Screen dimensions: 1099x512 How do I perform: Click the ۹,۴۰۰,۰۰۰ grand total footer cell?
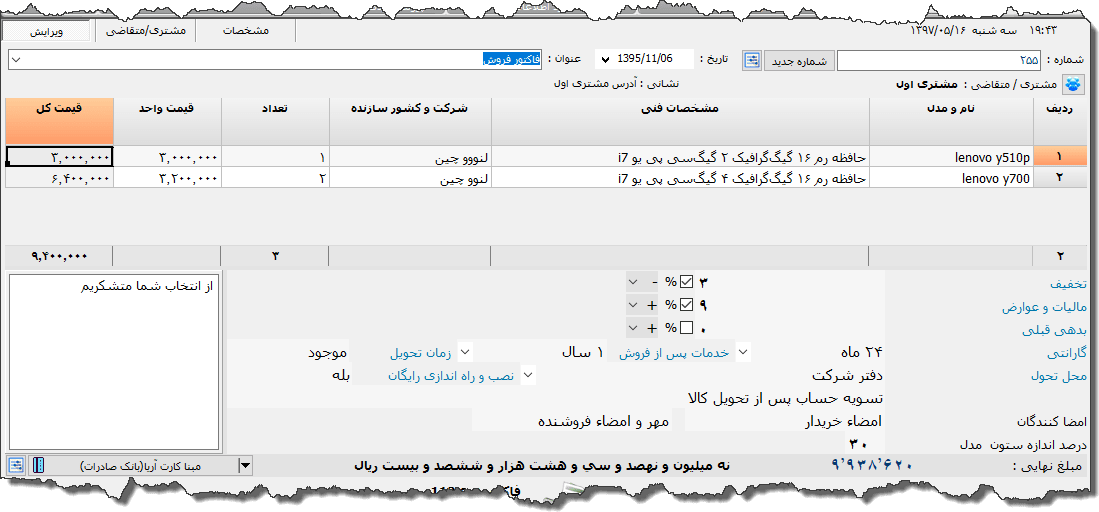point(60,256)
